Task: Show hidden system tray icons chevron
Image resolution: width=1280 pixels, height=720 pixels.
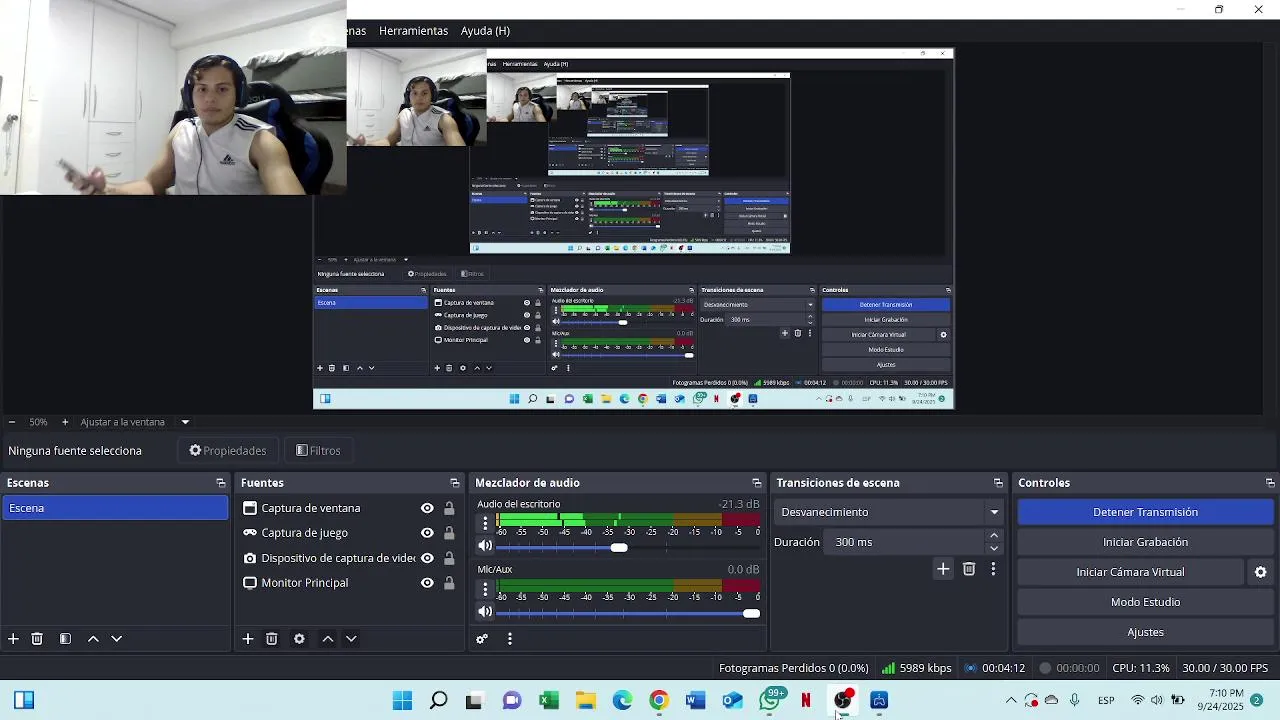Action: click(x=1011, y=700)
